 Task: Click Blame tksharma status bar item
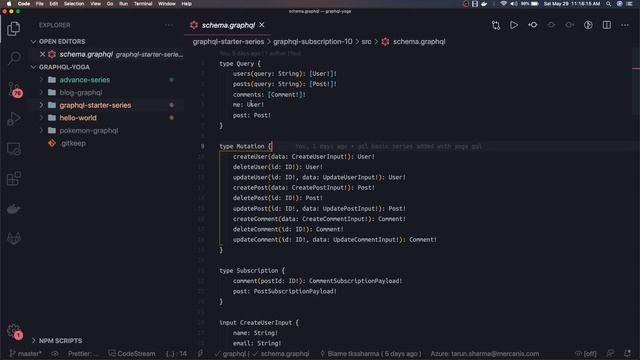[372, 353]
